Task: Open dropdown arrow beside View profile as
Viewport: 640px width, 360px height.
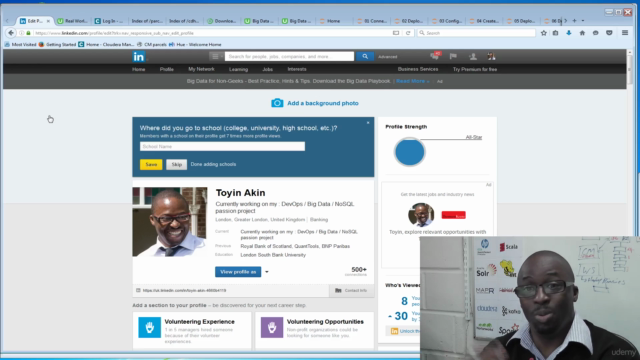Action: (267, 272)
